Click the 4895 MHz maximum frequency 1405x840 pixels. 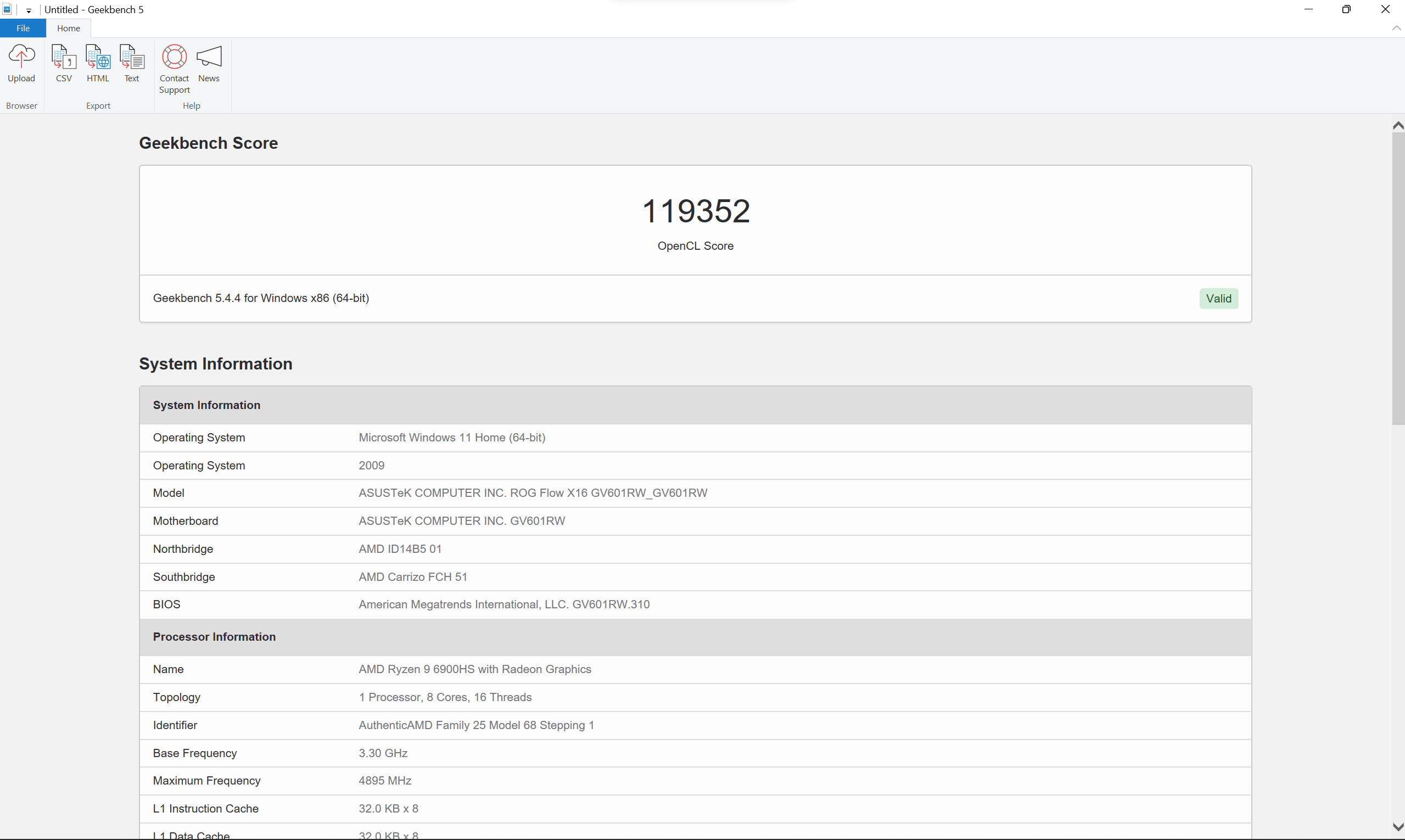385,781
